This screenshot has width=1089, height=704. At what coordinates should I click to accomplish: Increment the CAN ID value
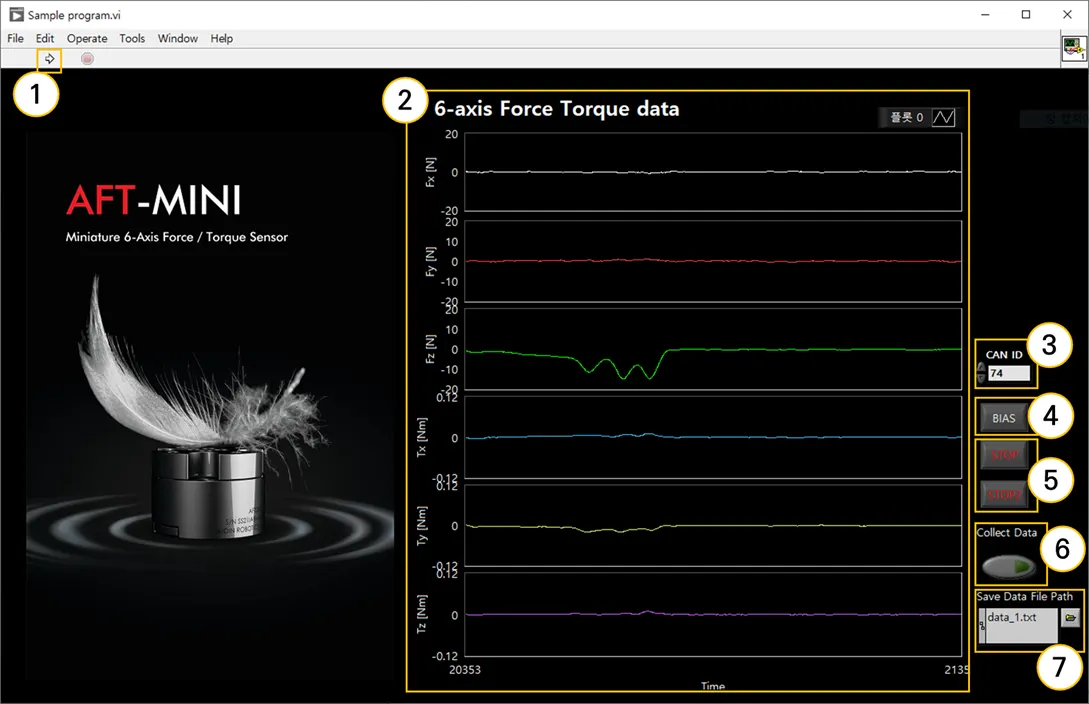981,368
